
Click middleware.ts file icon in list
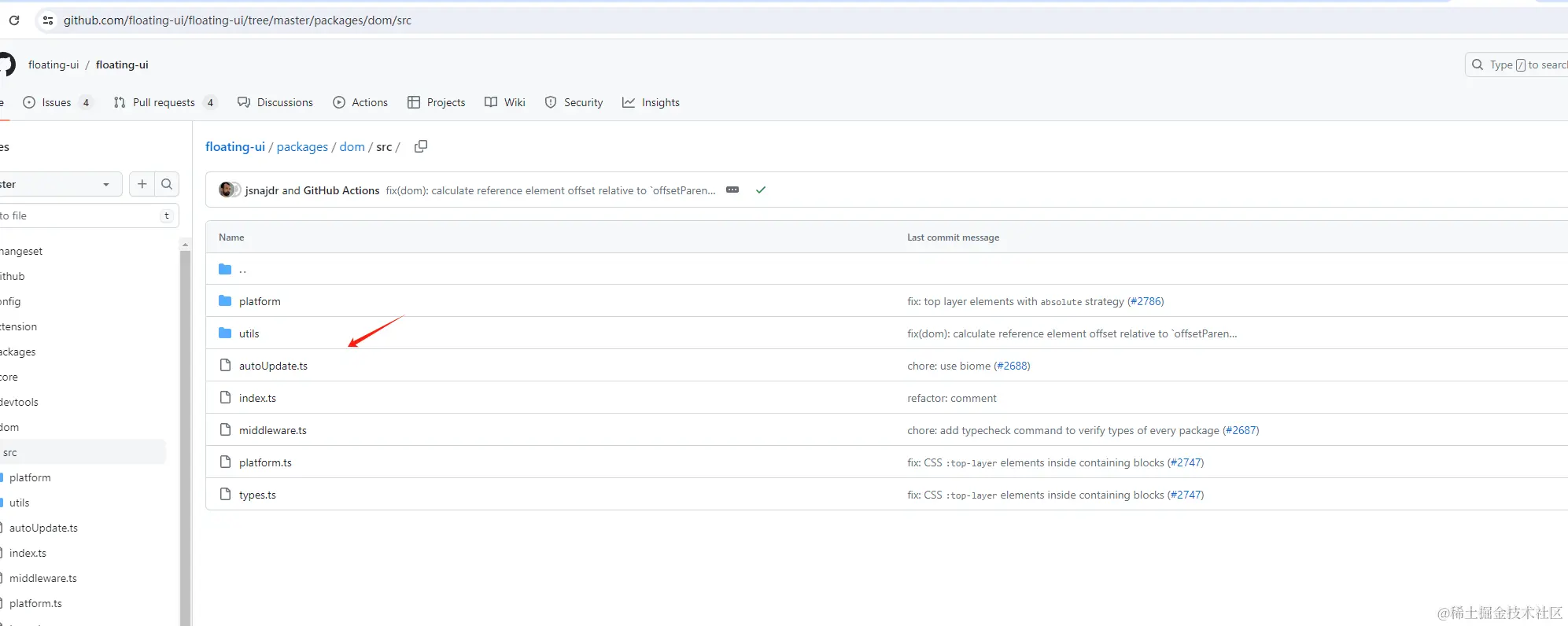click(x=226, y=429)
